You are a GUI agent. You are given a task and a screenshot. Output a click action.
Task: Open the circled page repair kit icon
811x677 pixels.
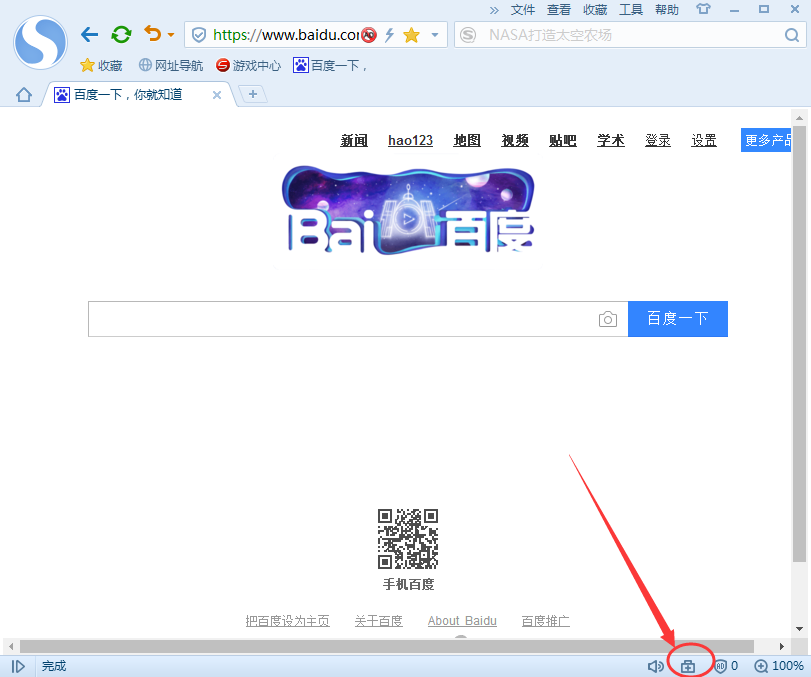click(689, 665)
